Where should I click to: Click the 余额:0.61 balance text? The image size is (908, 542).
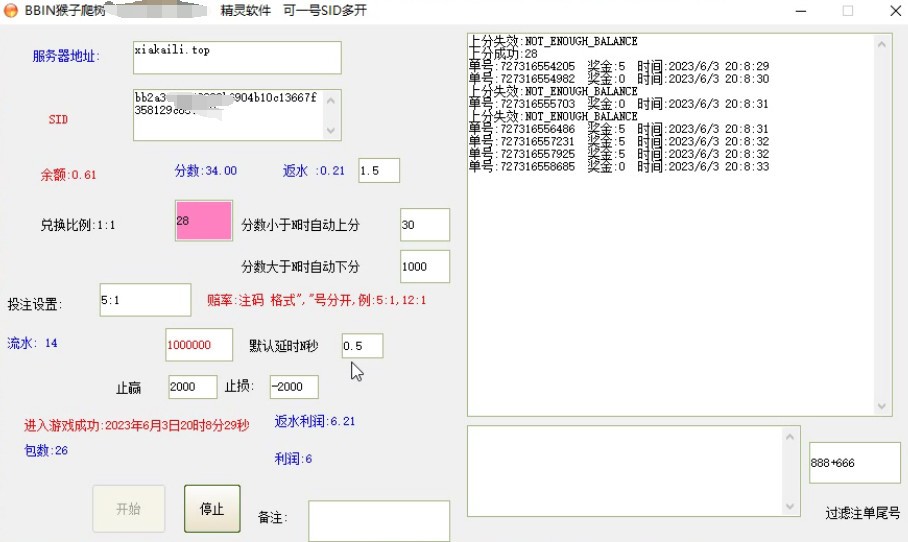point(68,175)
